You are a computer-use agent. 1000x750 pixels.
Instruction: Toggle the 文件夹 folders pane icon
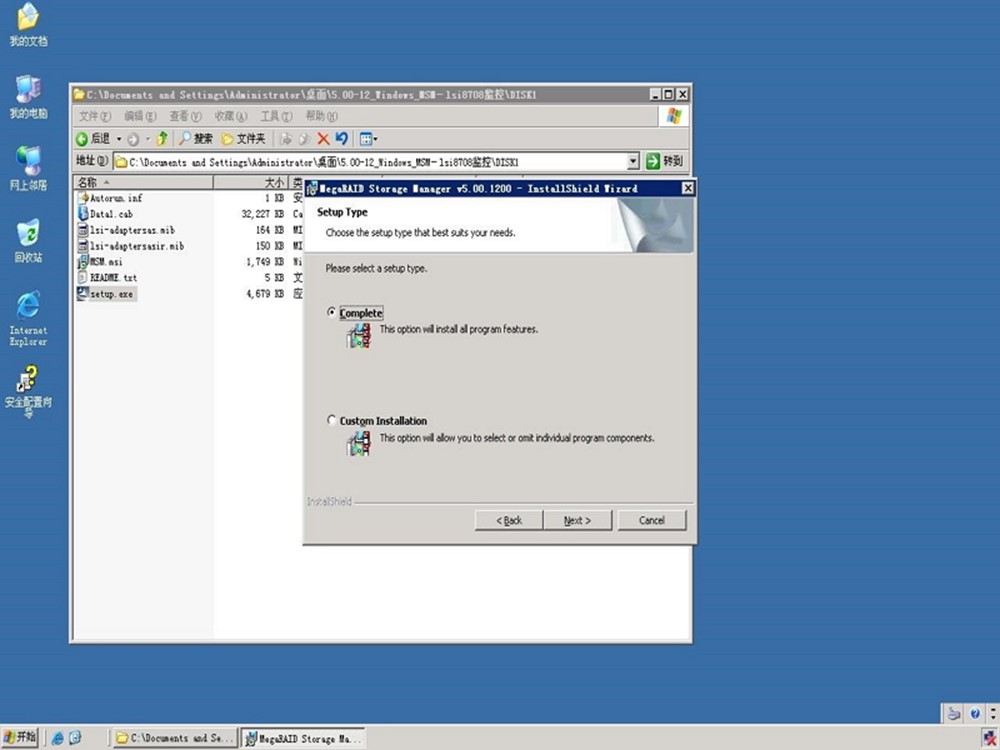[x=243, y=139]
